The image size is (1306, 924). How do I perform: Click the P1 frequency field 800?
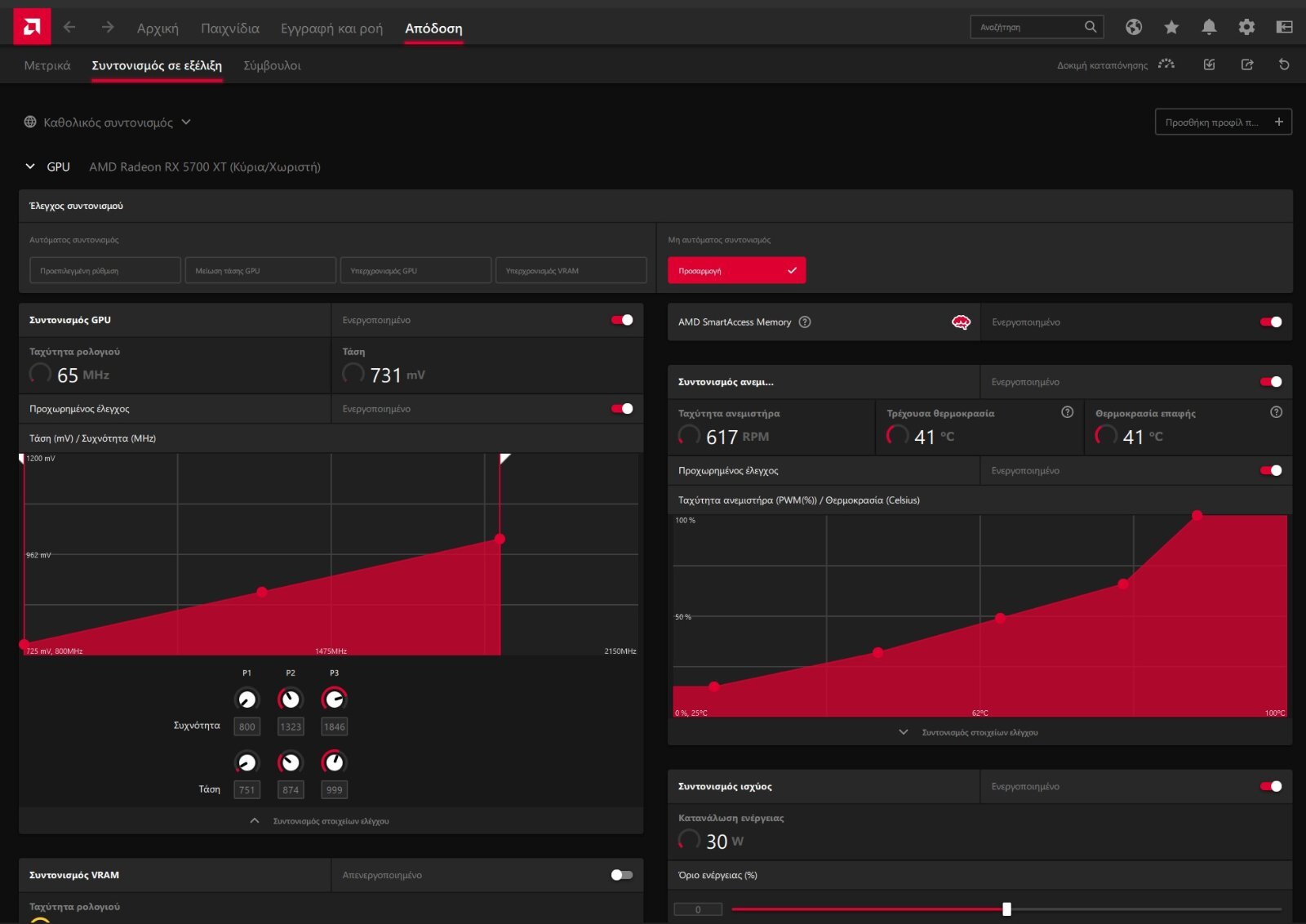247,726
